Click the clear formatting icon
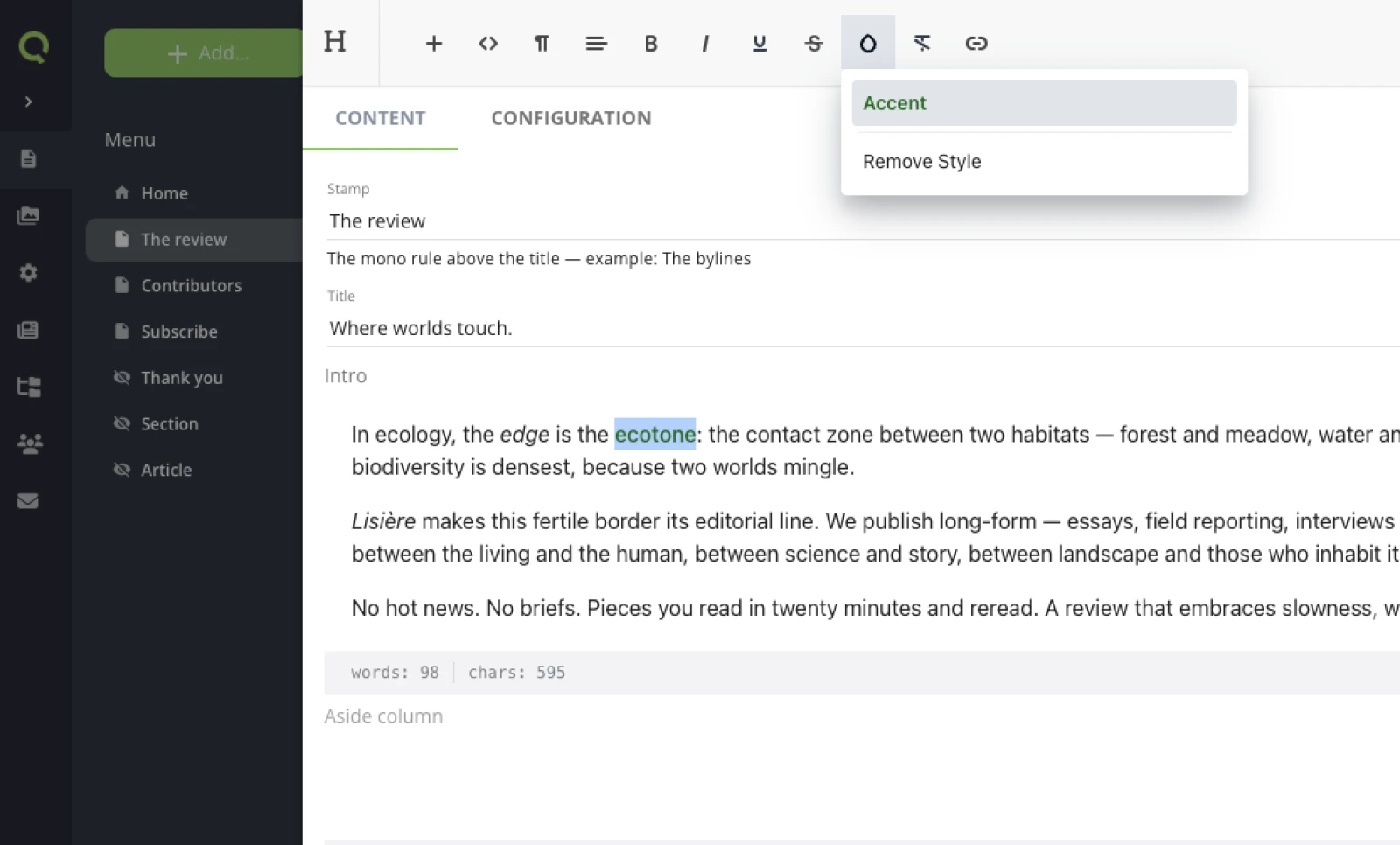This screenshot has width=1400, height=845. [x=922, y=43]
